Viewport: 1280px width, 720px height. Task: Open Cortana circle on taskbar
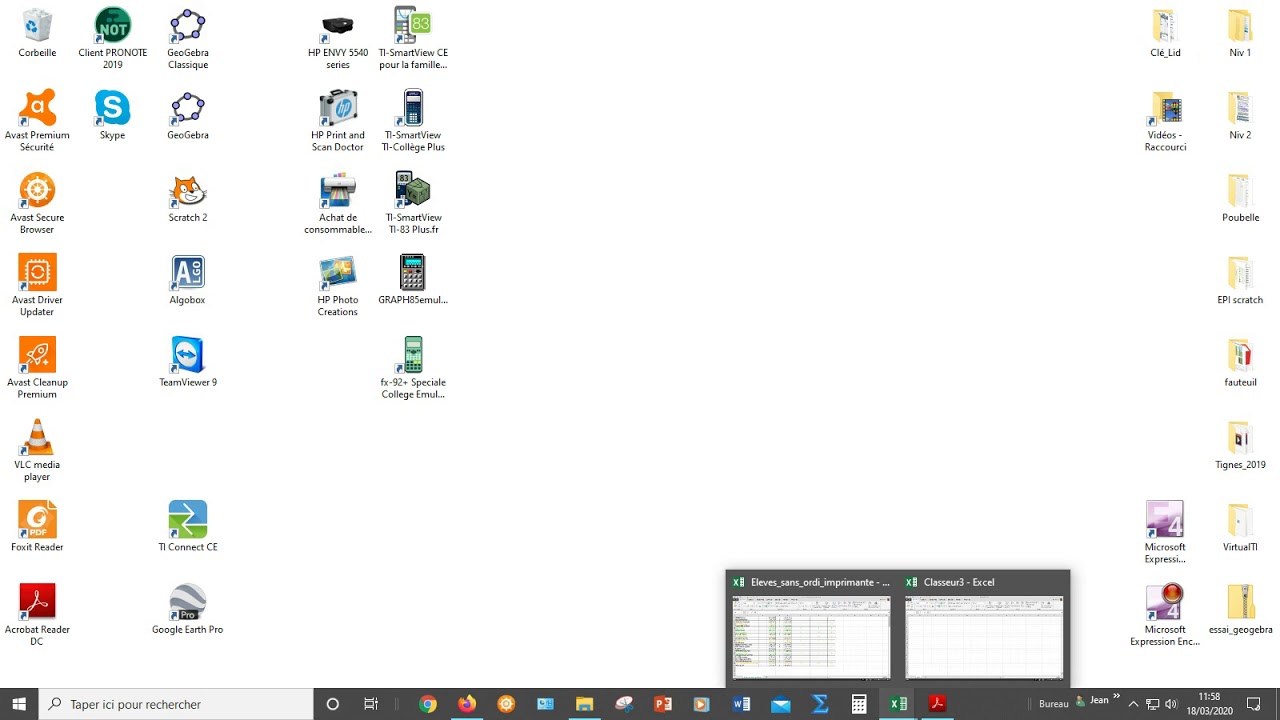(333, 704)
